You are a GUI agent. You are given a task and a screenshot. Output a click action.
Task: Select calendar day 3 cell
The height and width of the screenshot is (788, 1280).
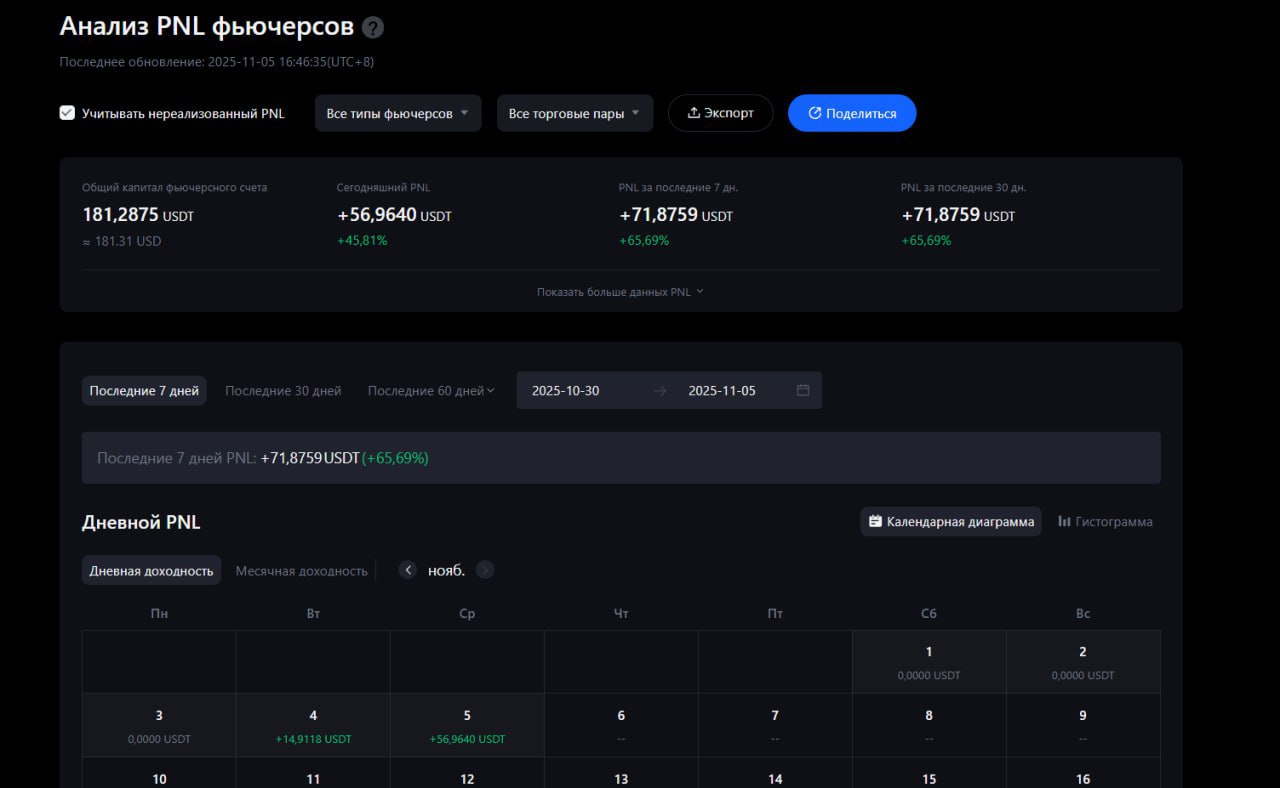point(159,726)
